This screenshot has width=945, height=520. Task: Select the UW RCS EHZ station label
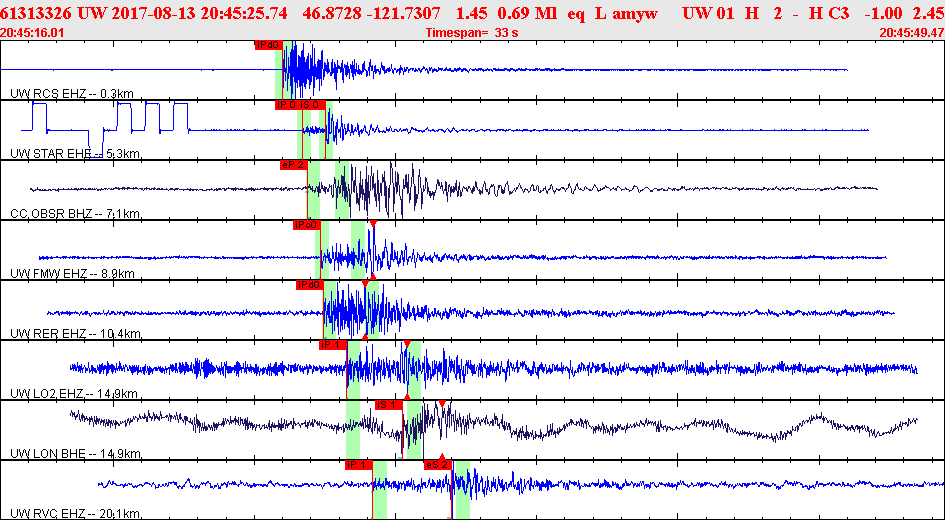pyautogui.click(x=71, y=93)
